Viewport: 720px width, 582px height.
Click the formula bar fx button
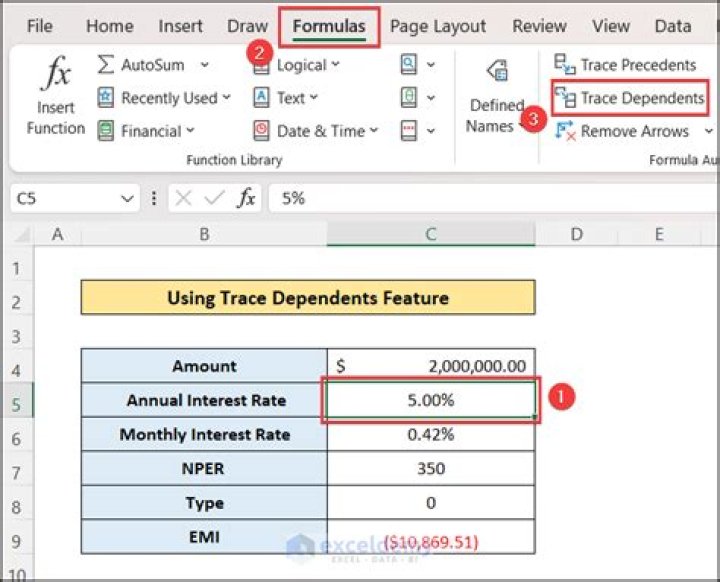(x=246, y=198)
